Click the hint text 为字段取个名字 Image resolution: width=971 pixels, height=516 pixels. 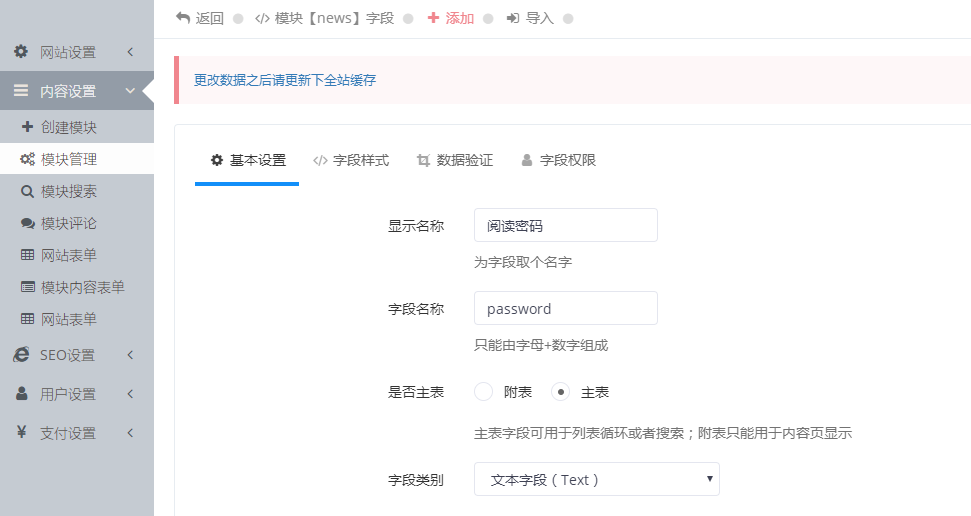coord(523,262)
